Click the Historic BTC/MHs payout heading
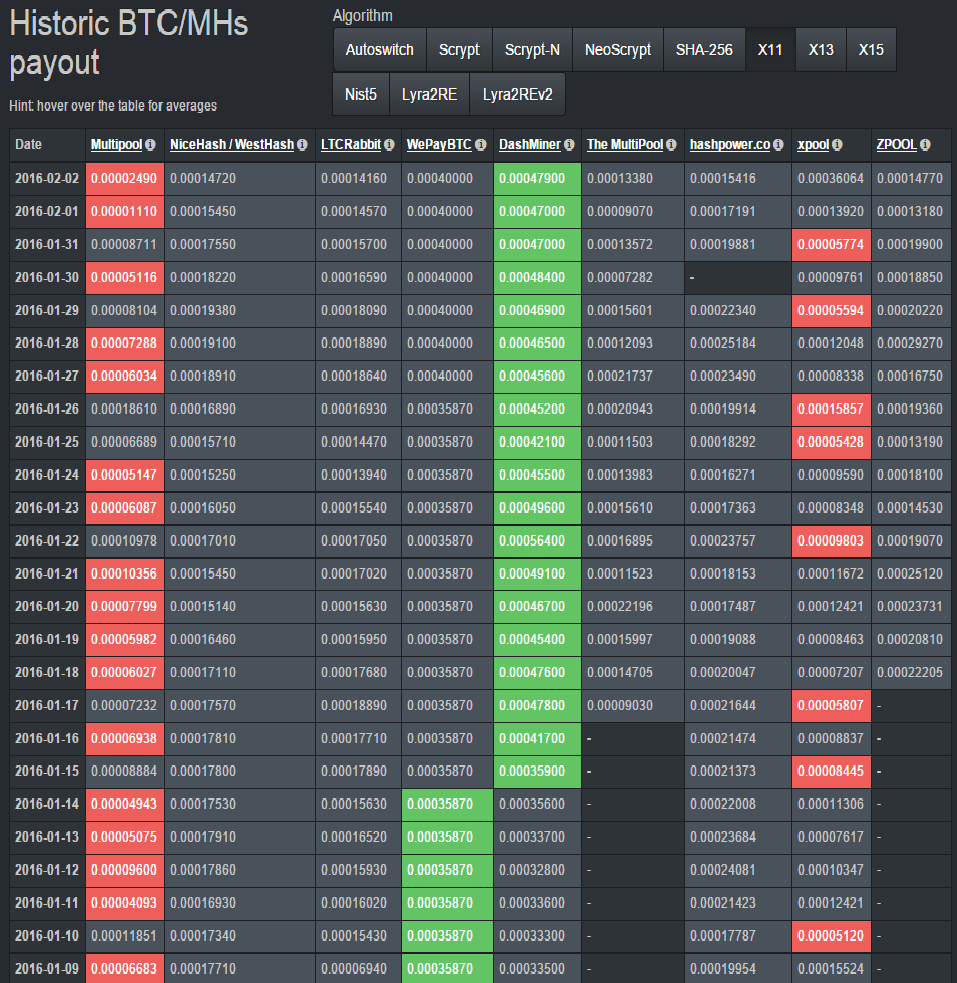The height and width of the screenshot is (983, 957). [128, 43]
